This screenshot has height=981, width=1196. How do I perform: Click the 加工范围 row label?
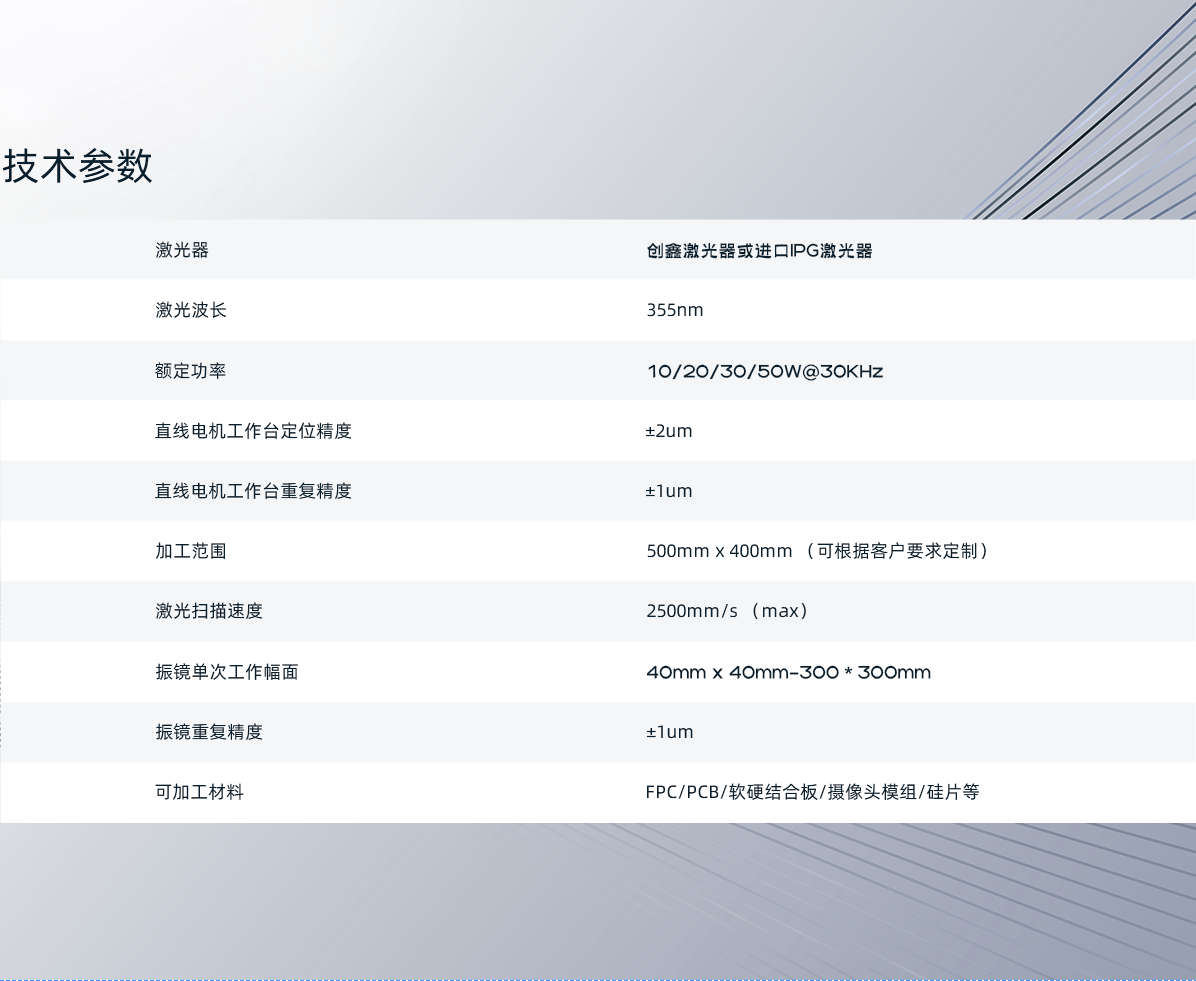190,551
